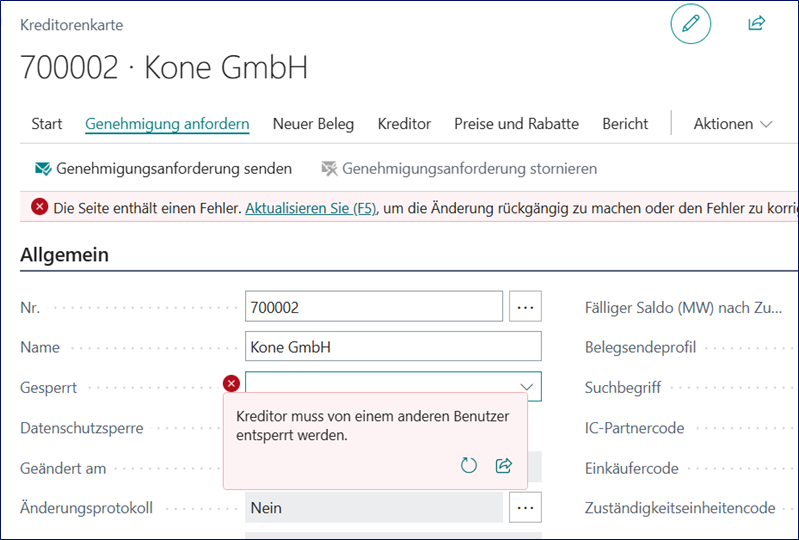Click the send approval request envelope icon
The image size is (799, 540).
43,168
